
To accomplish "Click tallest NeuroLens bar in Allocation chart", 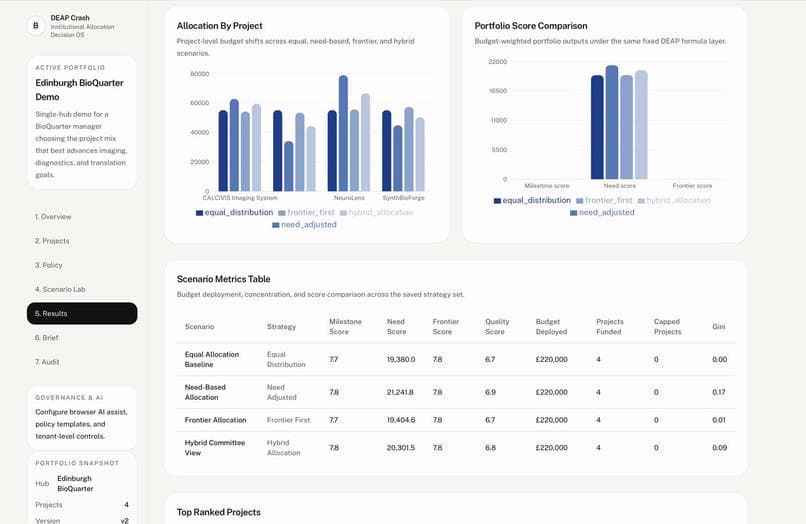I will 343,134.
